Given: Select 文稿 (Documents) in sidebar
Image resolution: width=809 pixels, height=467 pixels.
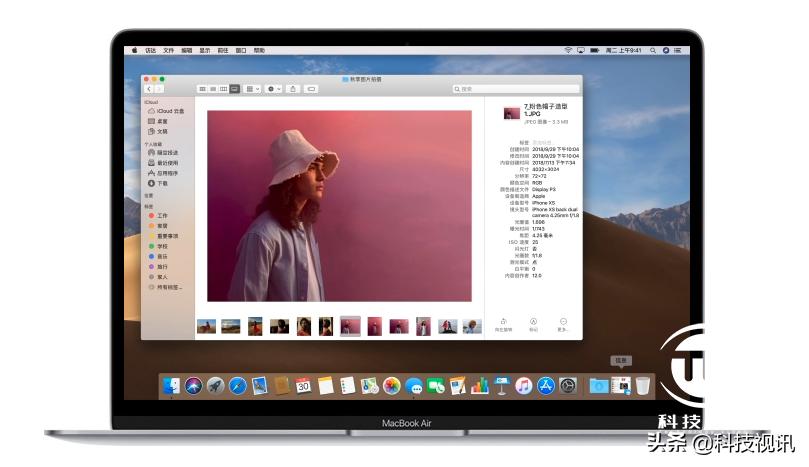Looking at the screenshot, I should click(x=158, y=132).
